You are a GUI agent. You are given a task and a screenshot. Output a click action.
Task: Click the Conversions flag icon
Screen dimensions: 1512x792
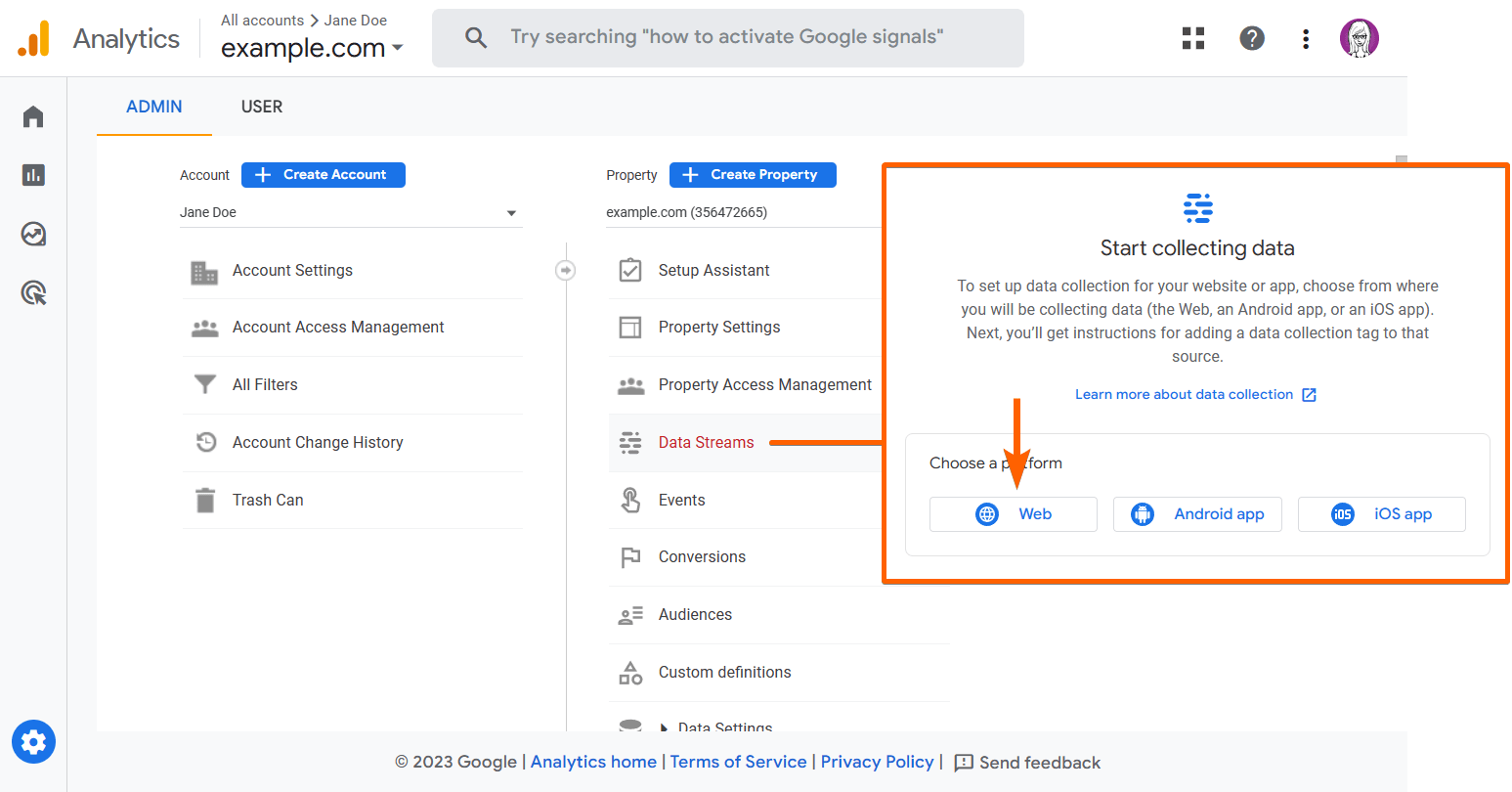point(630,557)
